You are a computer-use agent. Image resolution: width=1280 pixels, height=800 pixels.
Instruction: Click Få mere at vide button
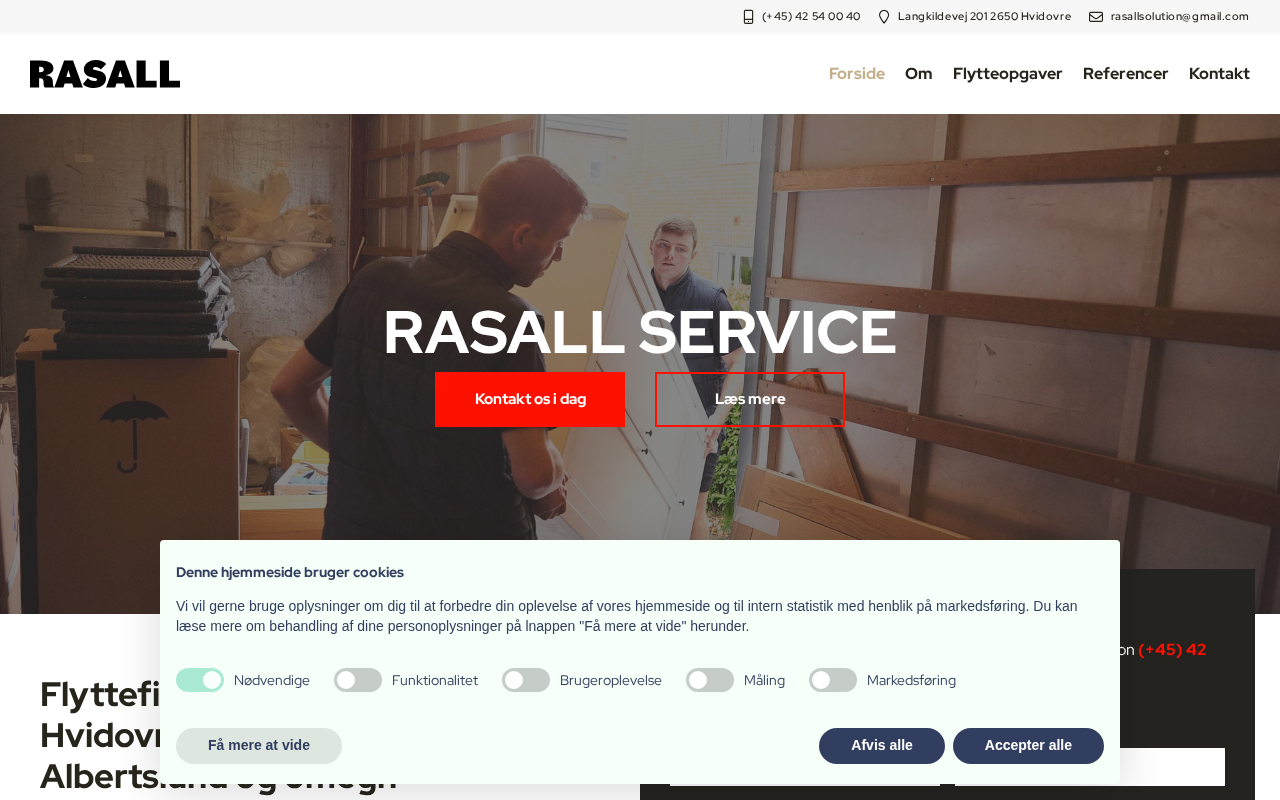pyautogui.click(x=259, y=746)
